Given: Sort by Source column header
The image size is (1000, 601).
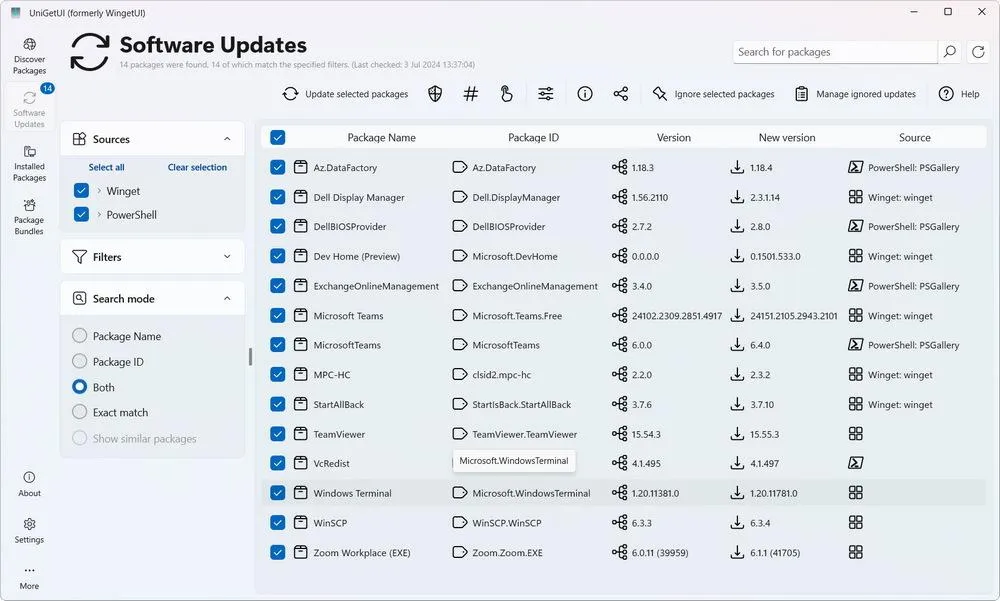Looking at the screenshot, I should (915, 137).
